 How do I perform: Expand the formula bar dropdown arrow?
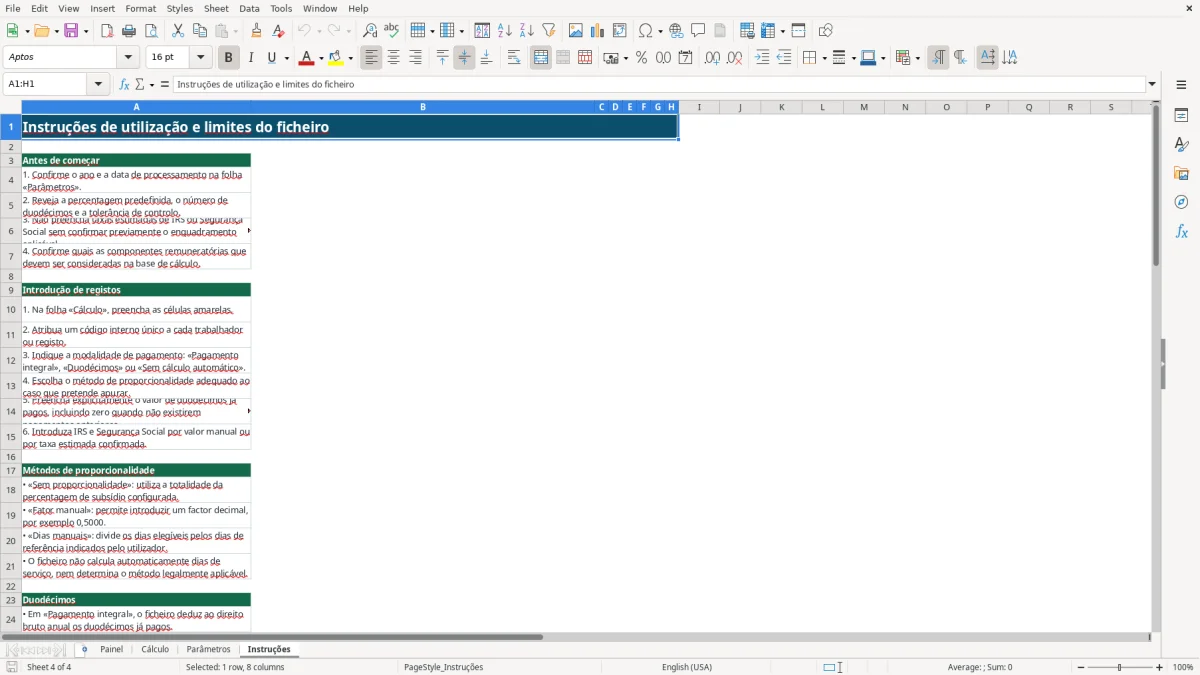(1153, 84)
